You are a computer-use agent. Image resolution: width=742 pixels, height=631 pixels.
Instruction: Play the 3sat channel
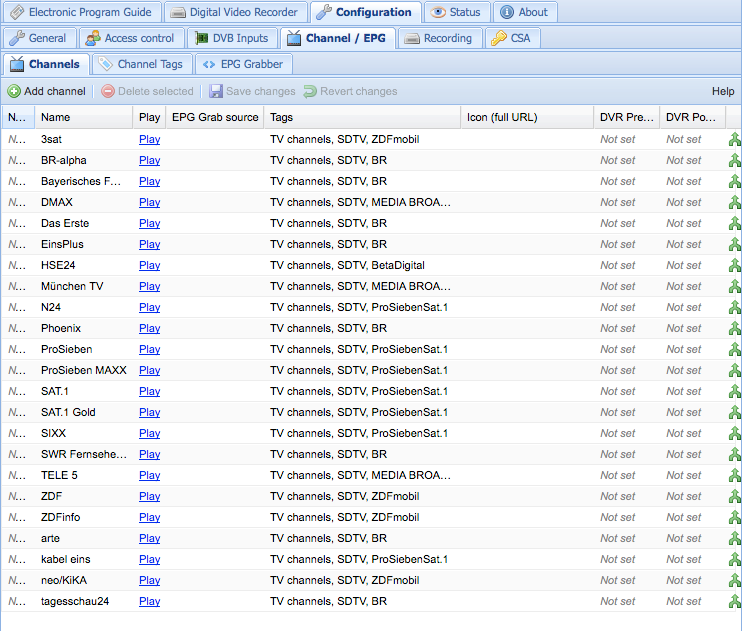150,139
